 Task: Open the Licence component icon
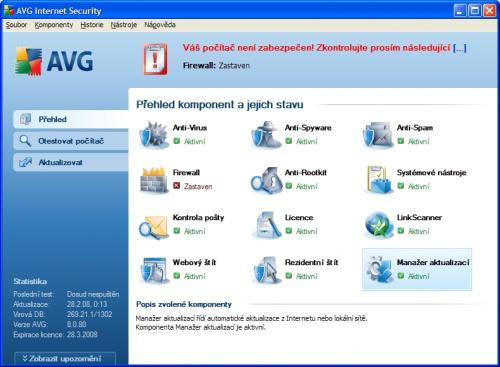pyautogui.click(x=266, y=225)
